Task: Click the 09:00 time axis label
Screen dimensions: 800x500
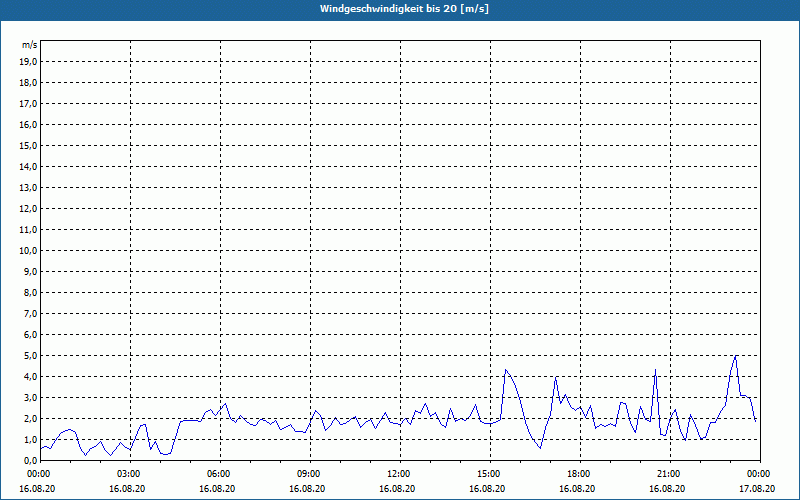Action: pyautogui.click(x=310, y=474)
